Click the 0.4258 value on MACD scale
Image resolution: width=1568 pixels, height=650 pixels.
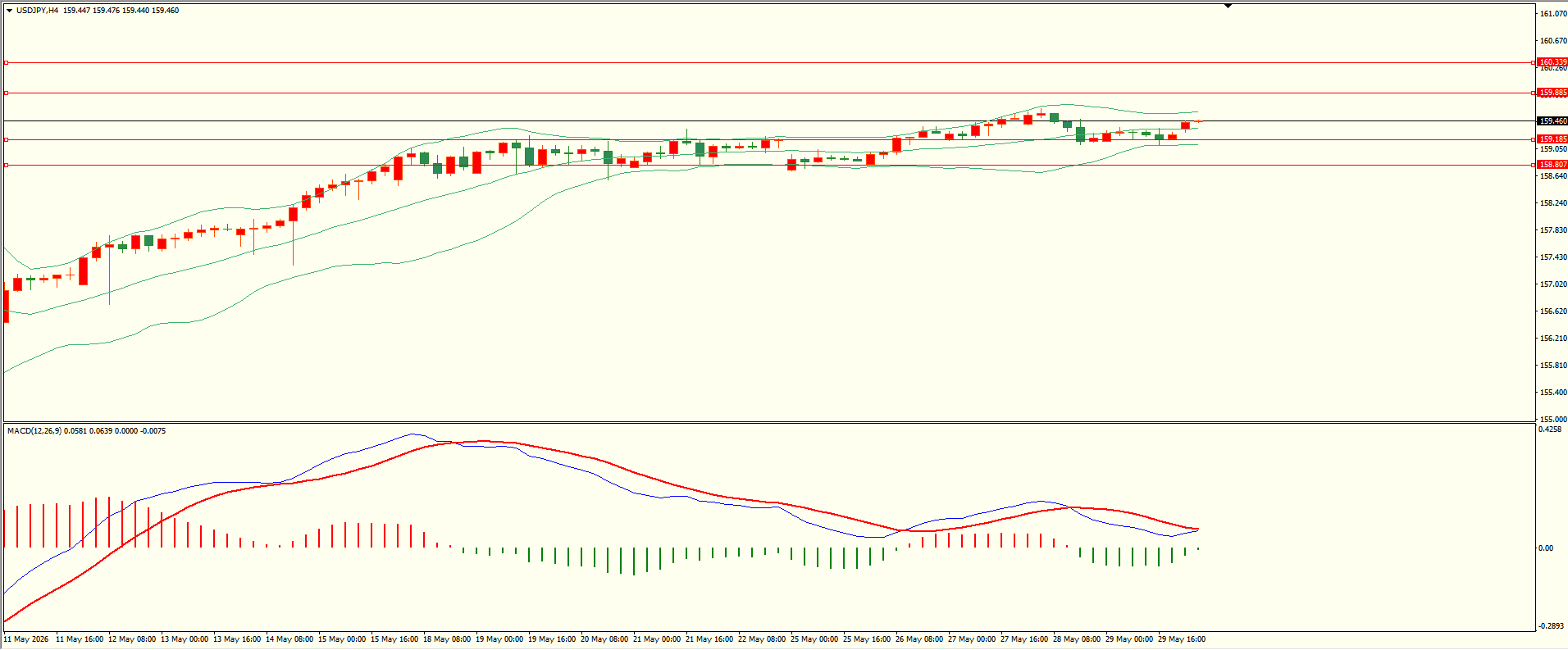point(1550,430)
